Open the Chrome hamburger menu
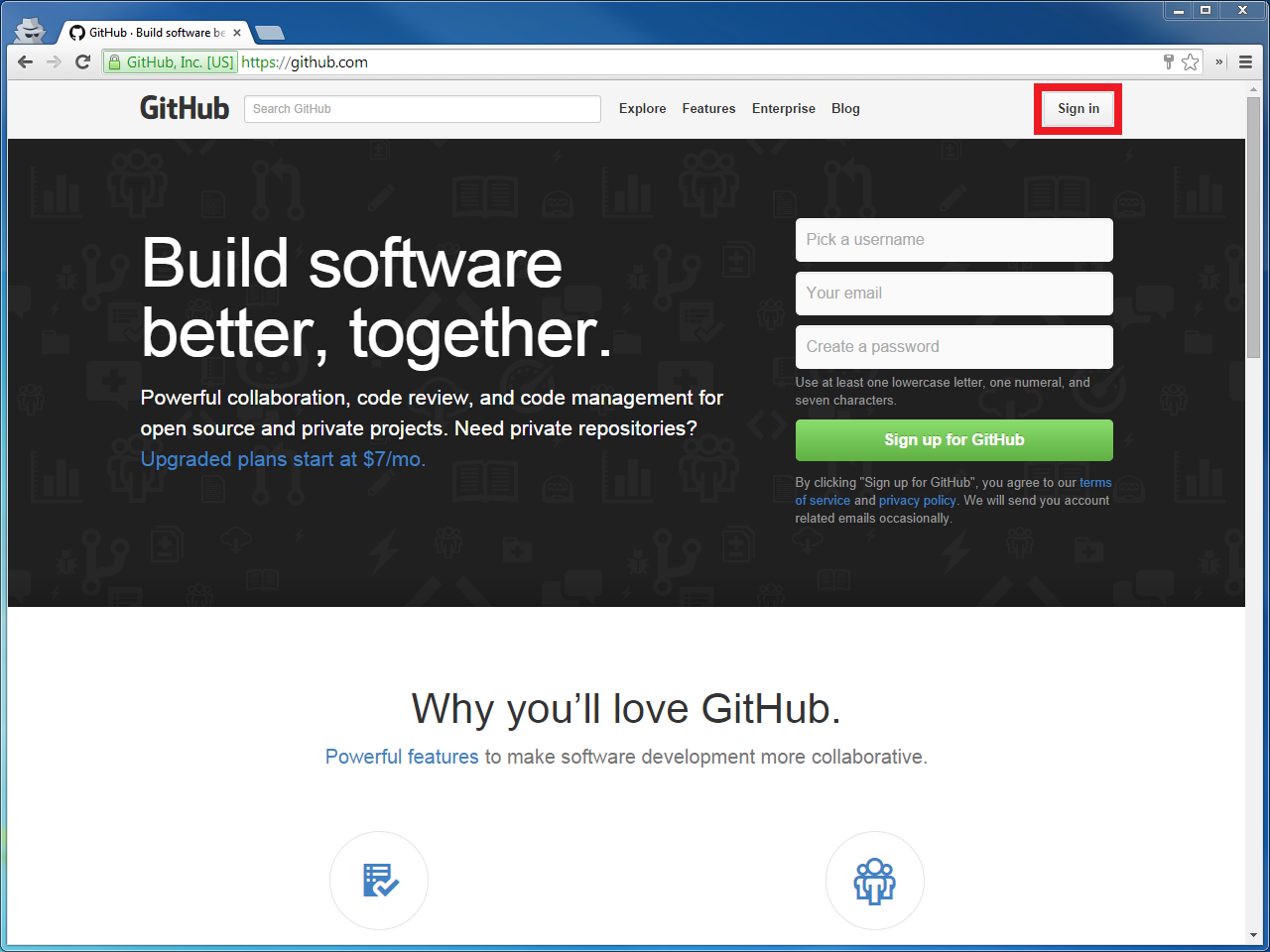 [1245, 61]
